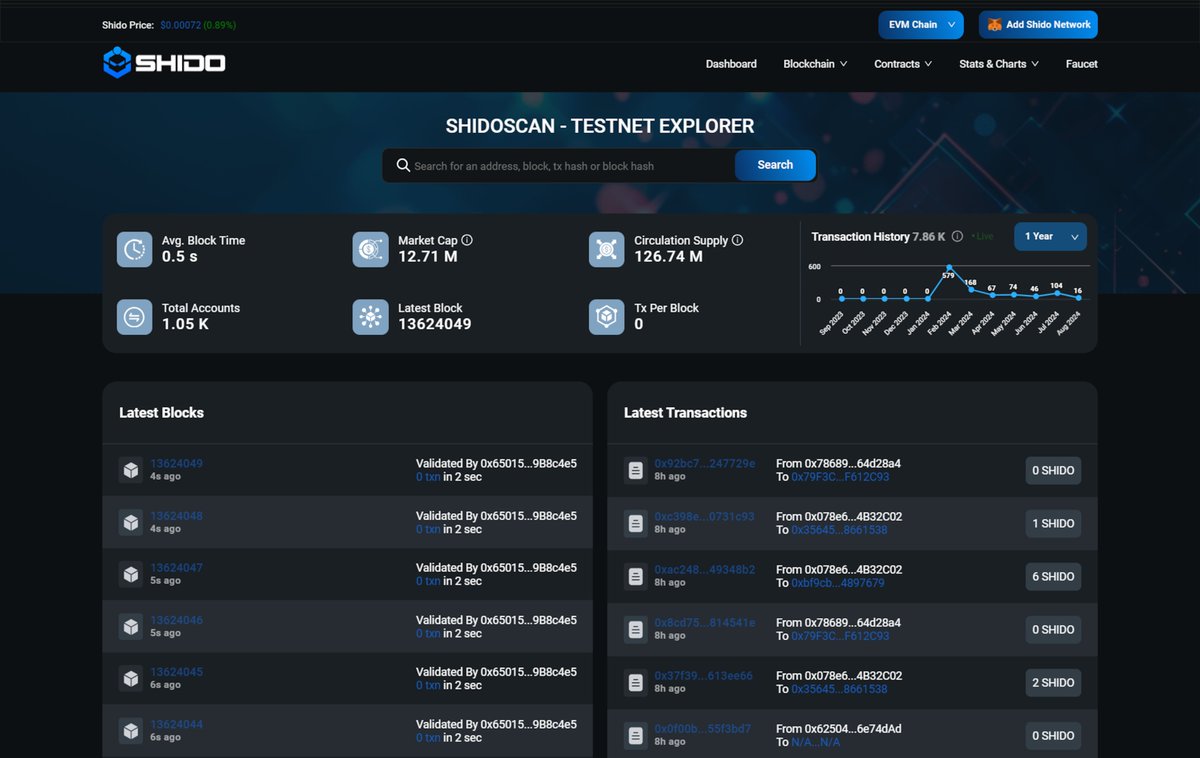Click the Feb 2024 peak point 579
1200x758 pixels.
coord(949,267)
